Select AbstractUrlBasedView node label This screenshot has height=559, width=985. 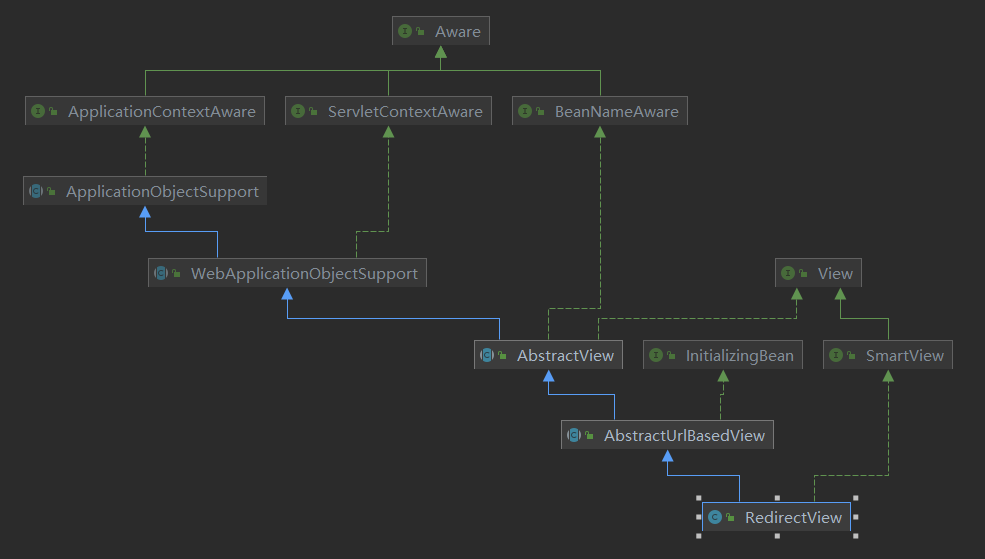point(684,435)
